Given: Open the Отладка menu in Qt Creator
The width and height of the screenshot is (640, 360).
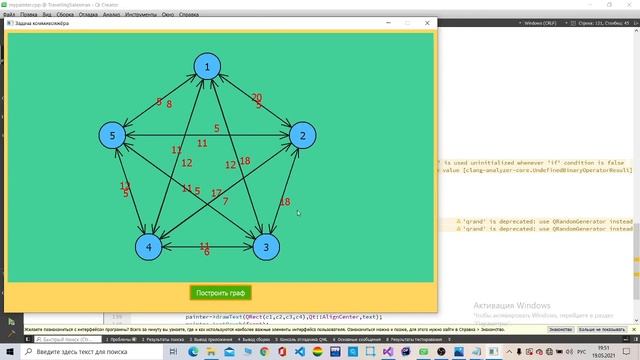Looking at the screenshot, I should click(88, 14).
